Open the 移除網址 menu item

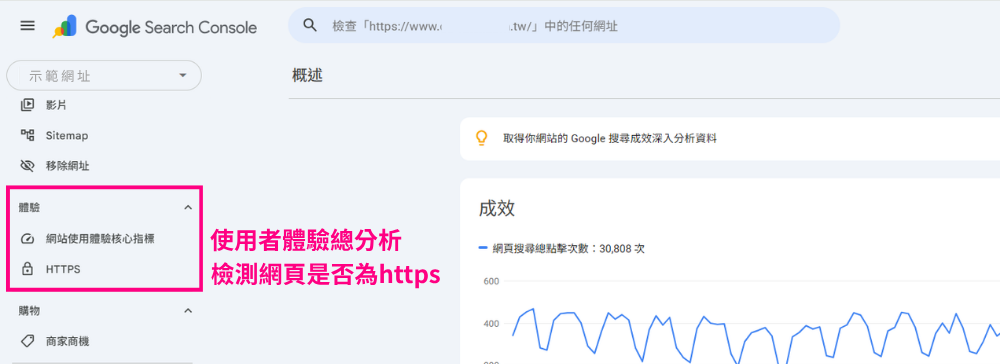(x=68, y=166)
